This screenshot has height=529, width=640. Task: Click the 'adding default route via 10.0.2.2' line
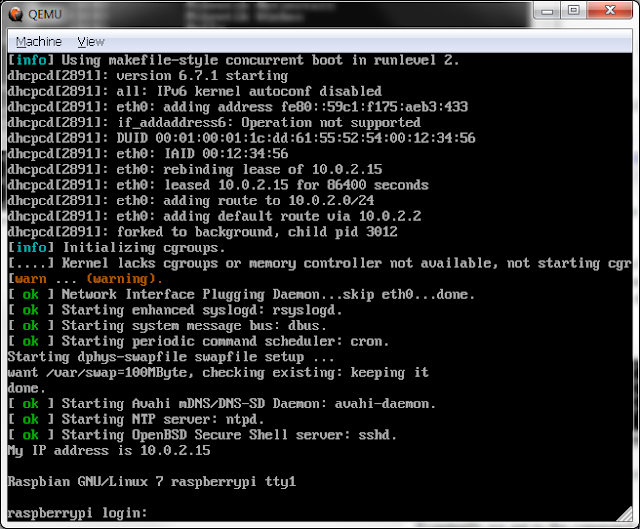pos(214,216)
